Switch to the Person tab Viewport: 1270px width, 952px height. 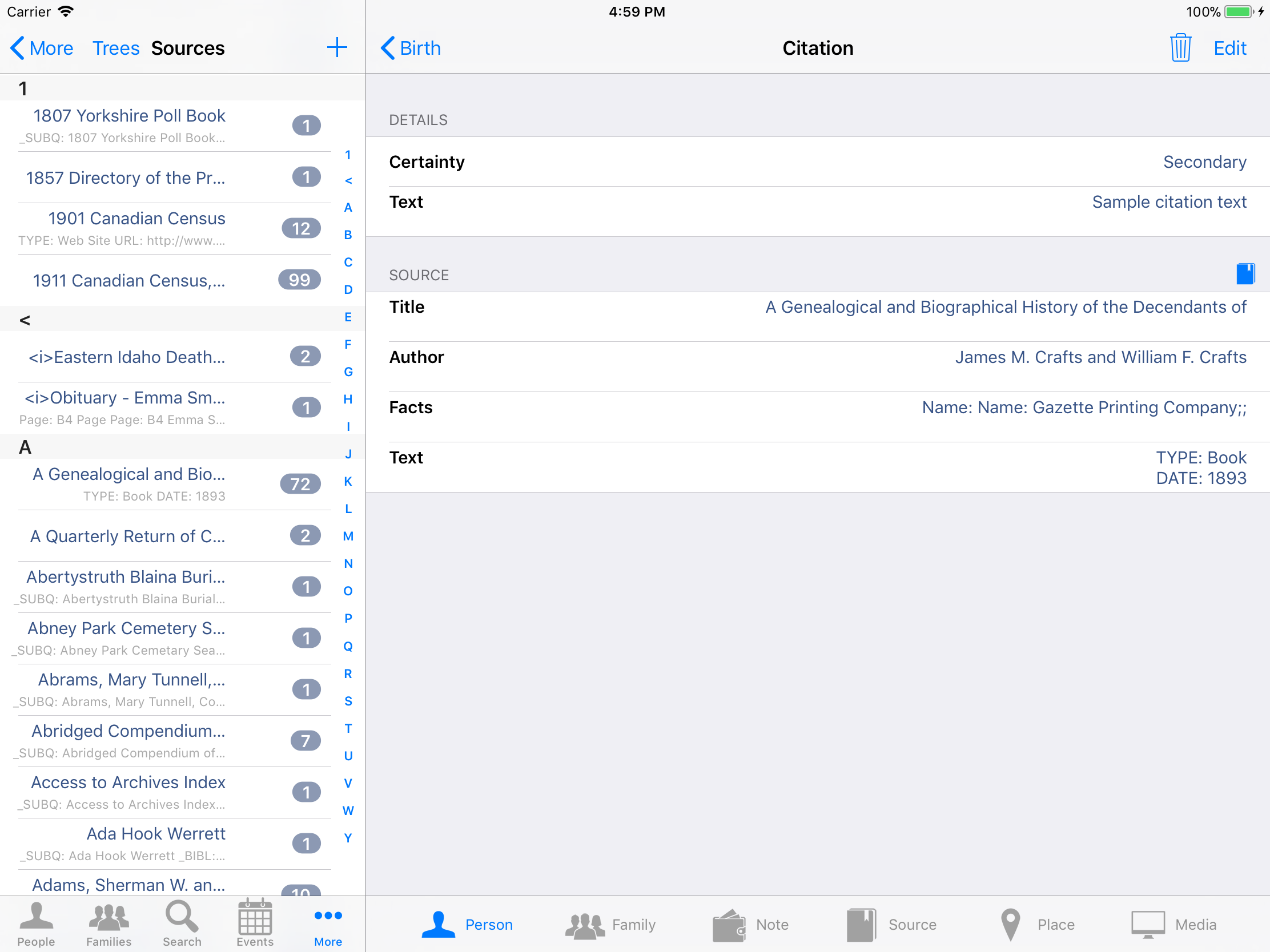click(467, 925)
